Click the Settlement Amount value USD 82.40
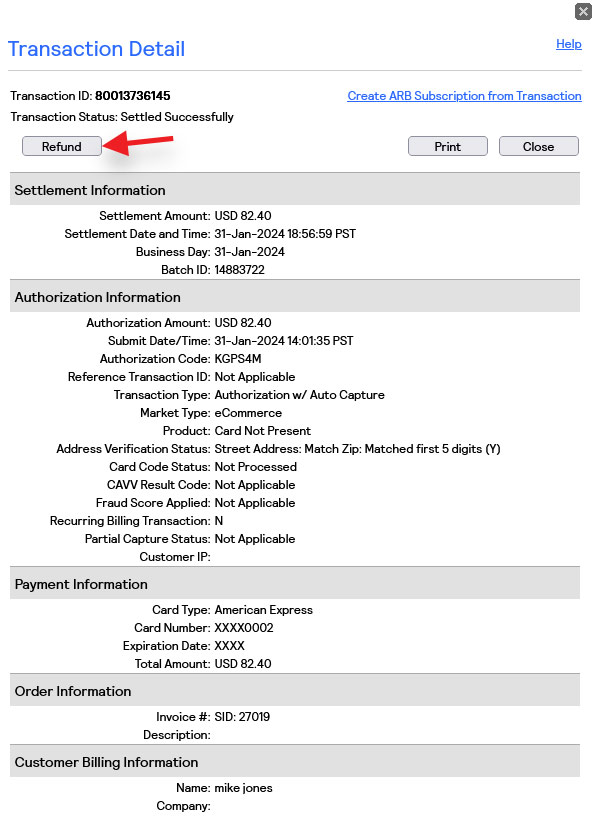594x822 pixels. point(243,215)
